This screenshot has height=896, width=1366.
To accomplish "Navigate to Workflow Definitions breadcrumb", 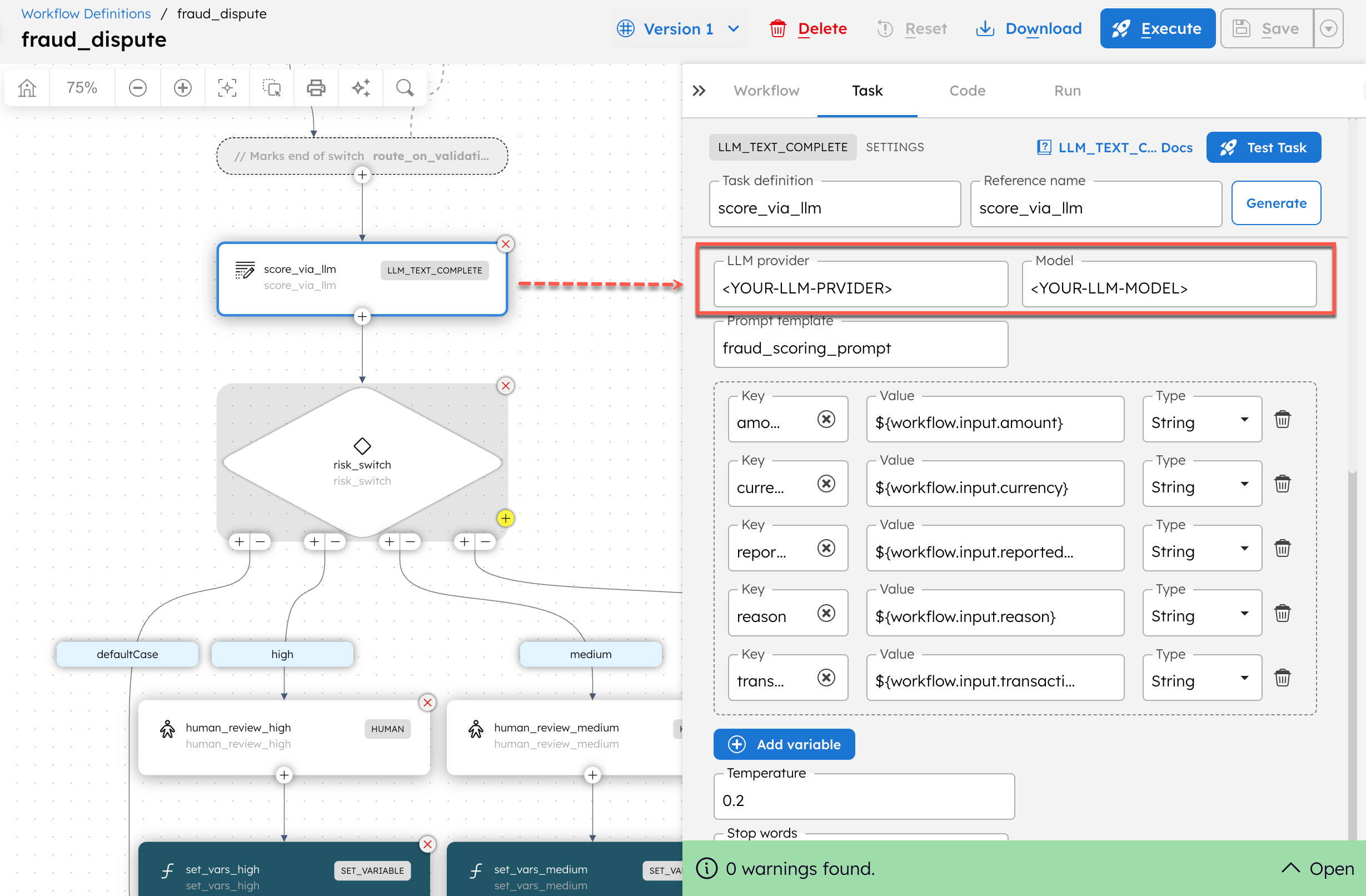I will 86,13.
